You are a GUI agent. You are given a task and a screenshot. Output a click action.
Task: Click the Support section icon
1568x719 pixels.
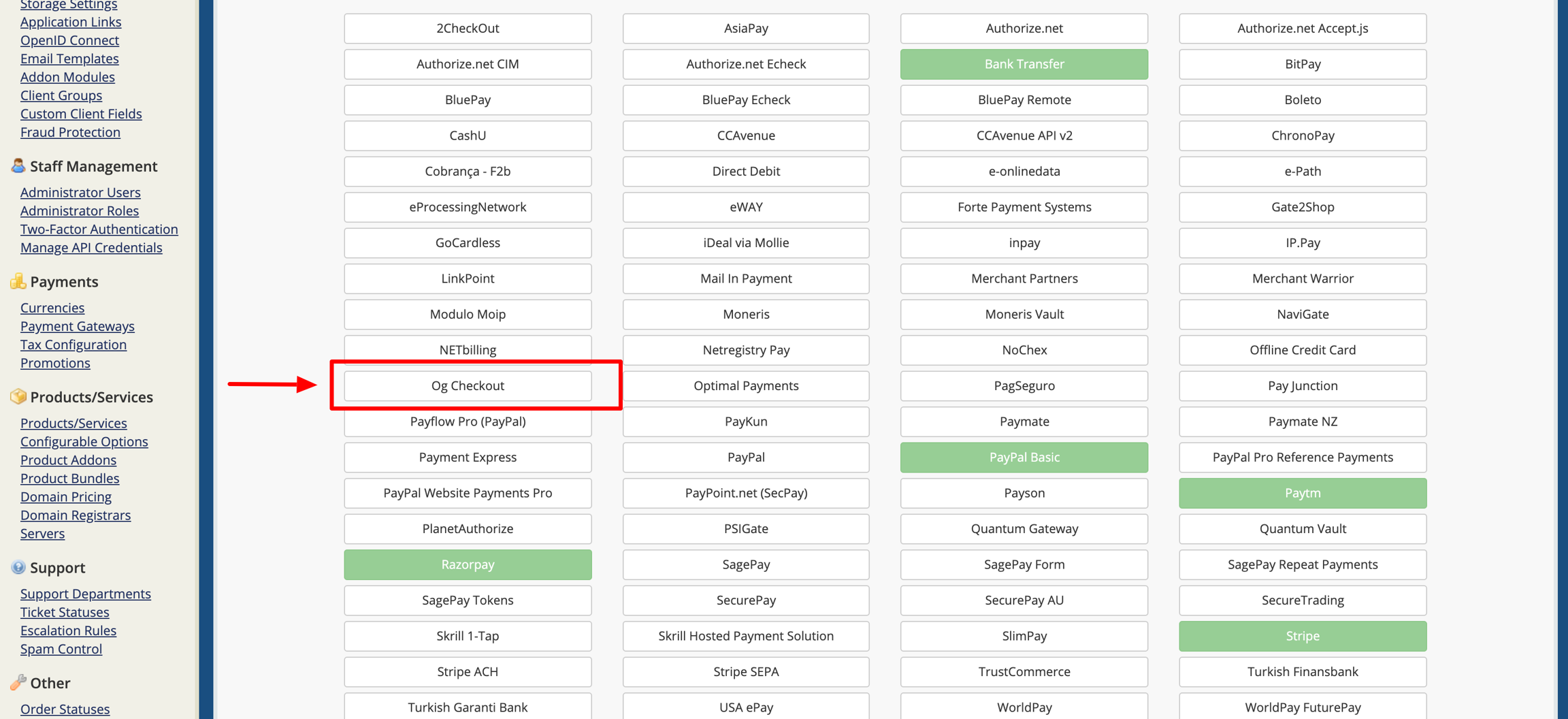tap(18, 567)
